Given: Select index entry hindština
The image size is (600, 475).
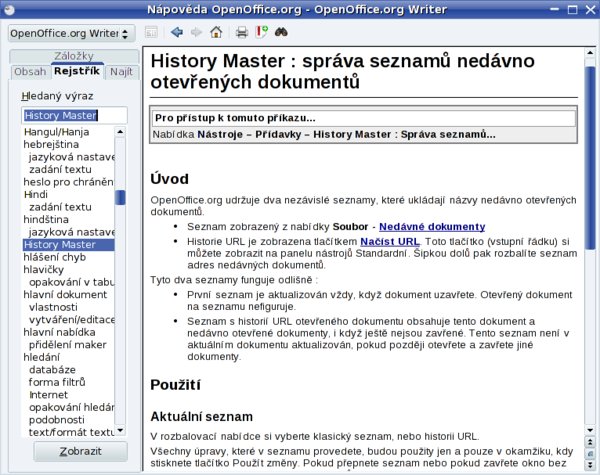Looking at the screenshot, I should pyautogui.click(x=46, y=219).
